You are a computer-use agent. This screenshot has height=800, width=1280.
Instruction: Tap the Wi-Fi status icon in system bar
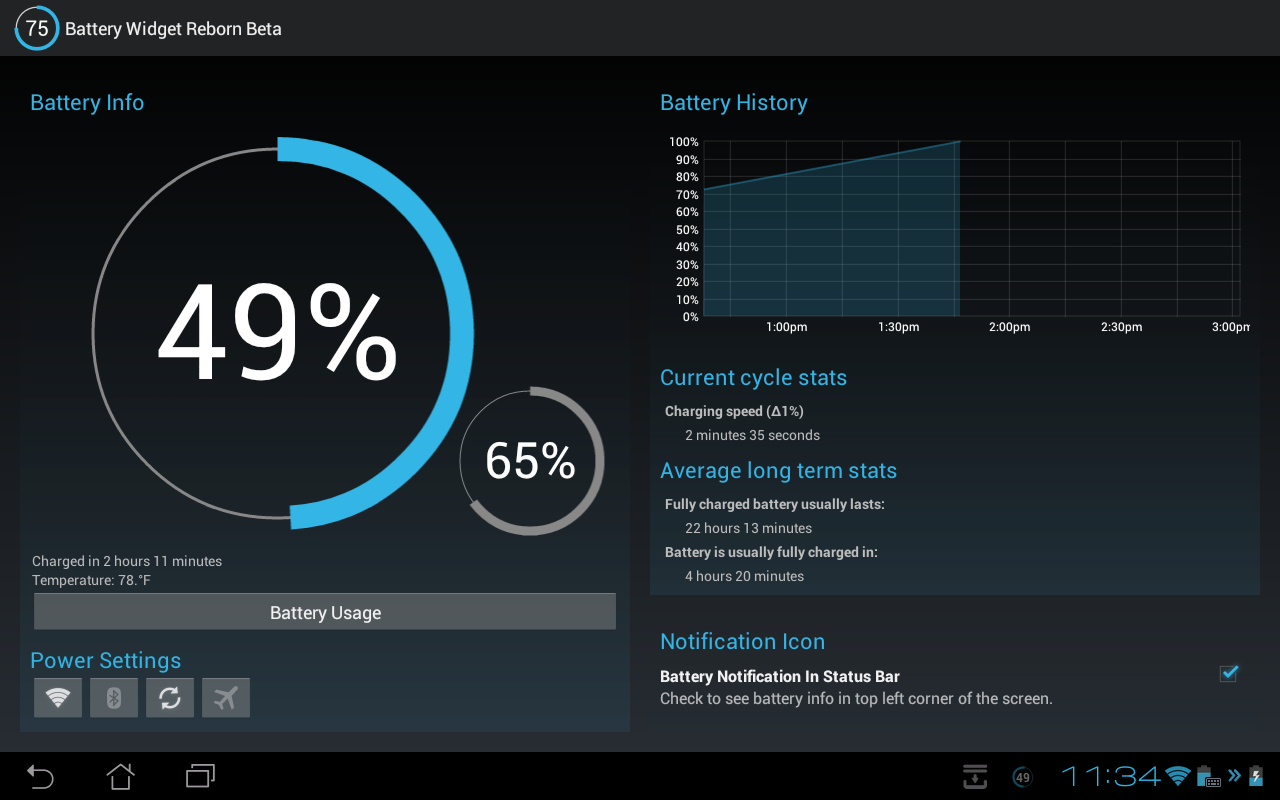tap(1178, 776)
